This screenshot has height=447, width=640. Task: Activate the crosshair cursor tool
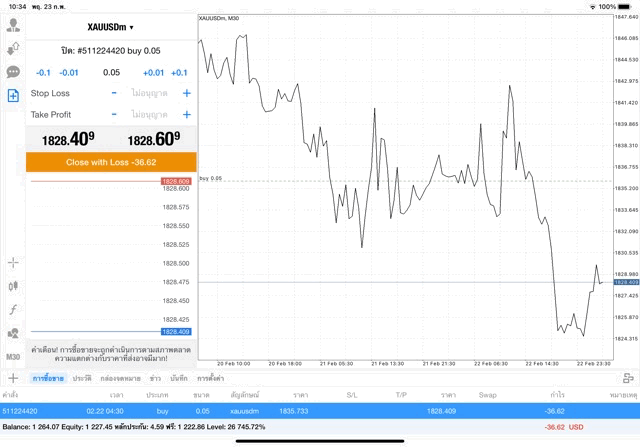(x=13, y=262)
